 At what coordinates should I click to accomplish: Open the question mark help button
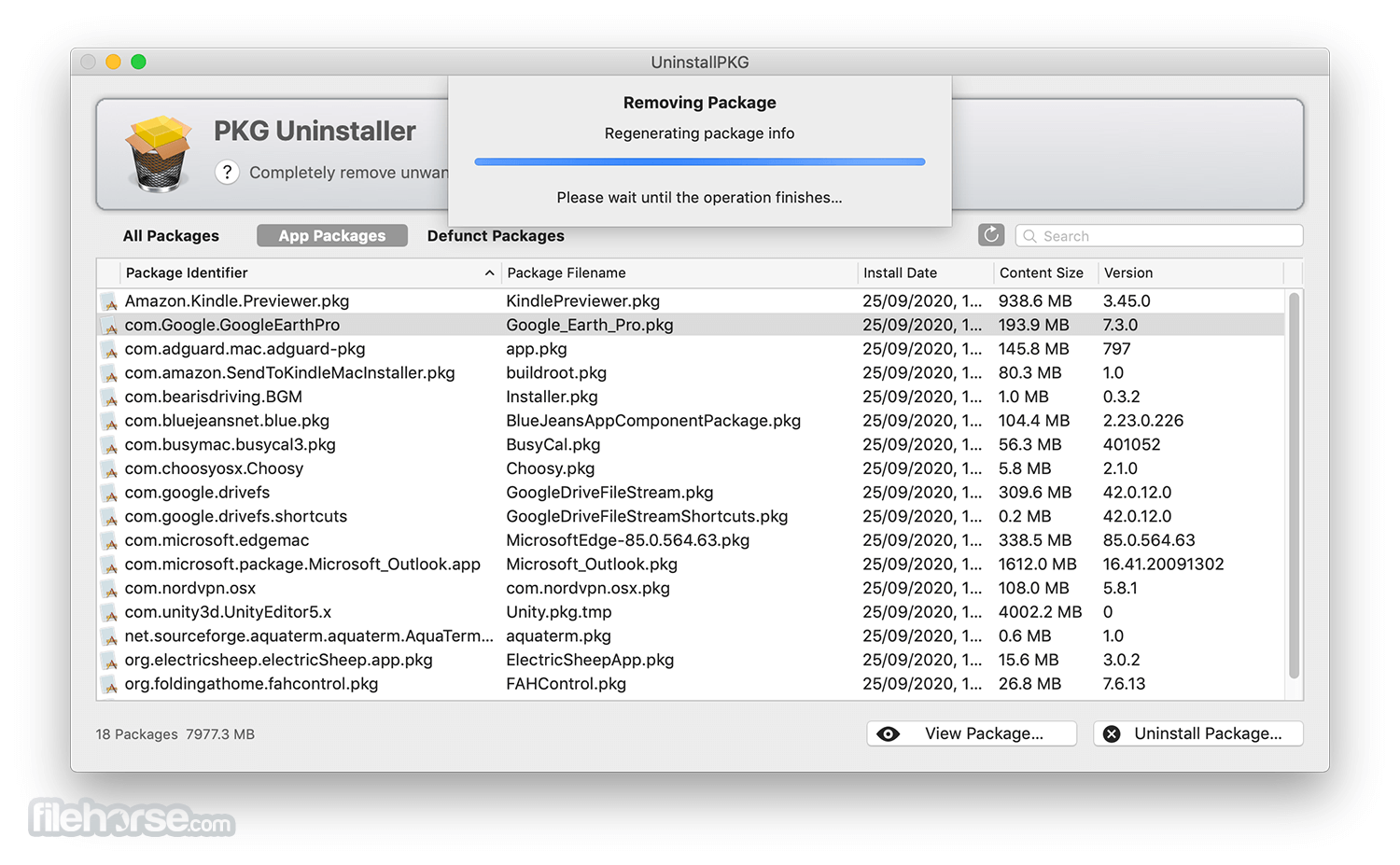[227, 173]
